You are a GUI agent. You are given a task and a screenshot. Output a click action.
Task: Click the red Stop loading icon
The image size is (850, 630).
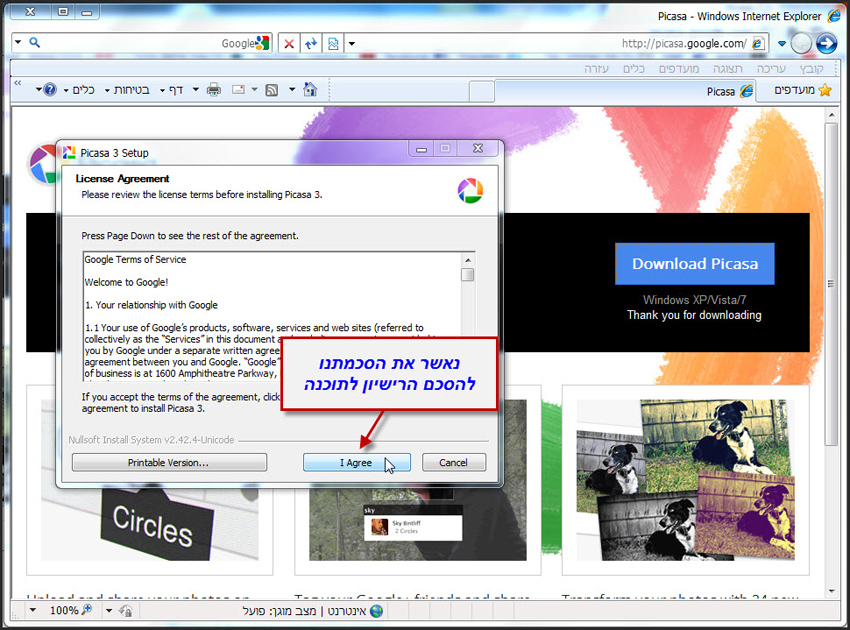coord(289,43)
